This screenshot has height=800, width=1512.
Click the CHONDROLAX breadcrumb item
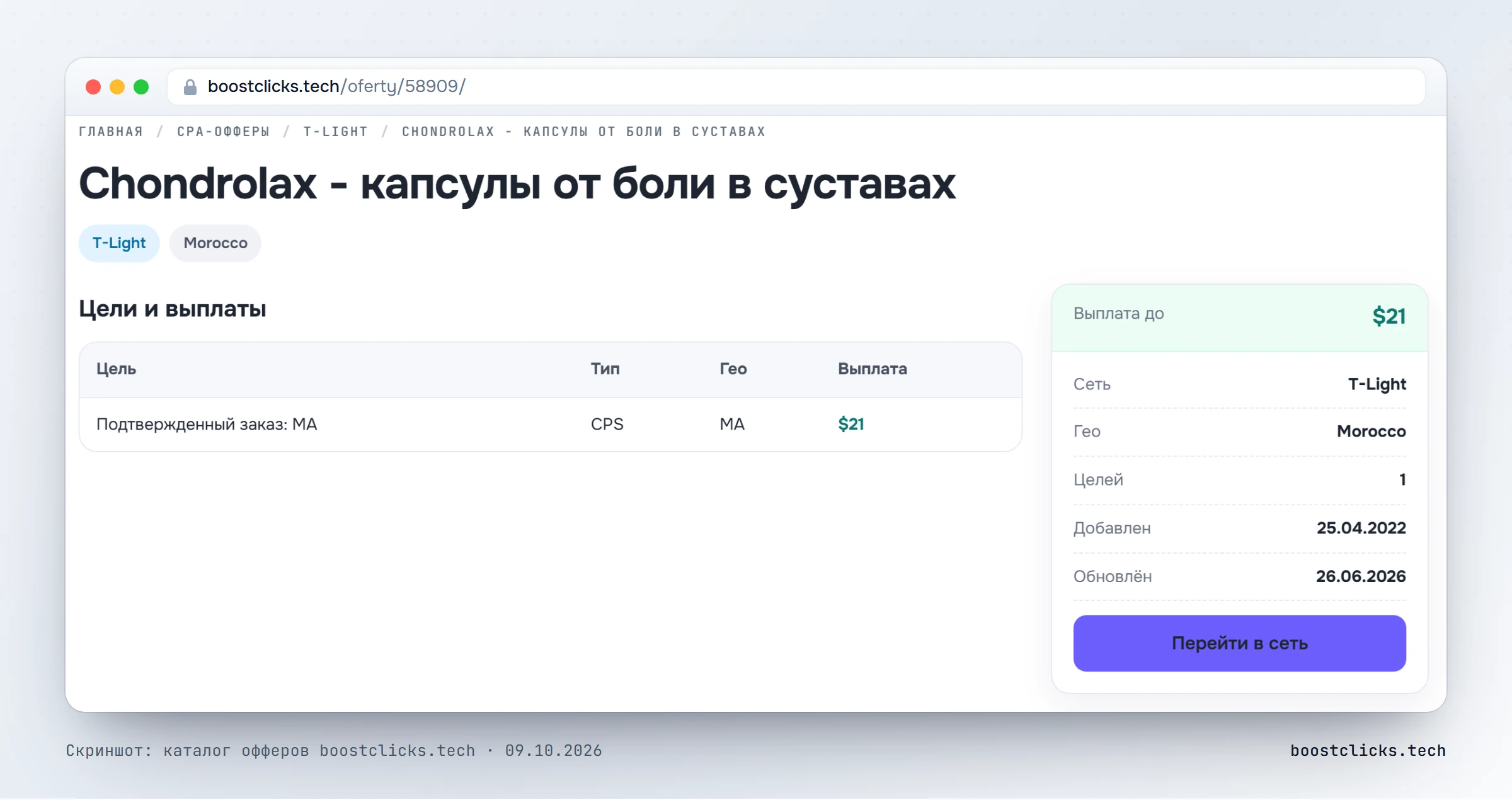583,132
